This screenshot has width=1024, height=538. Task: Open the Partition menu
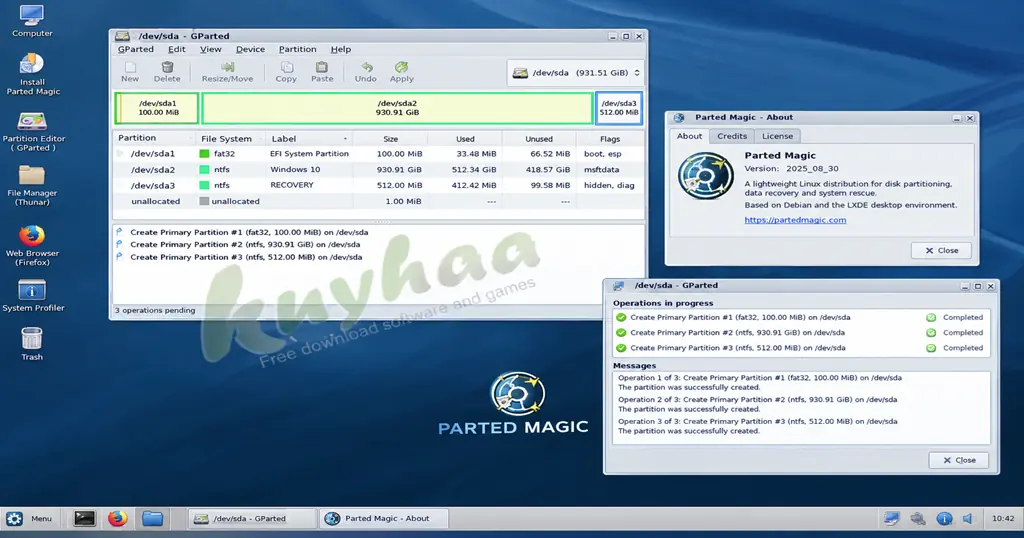click(x=297, y=49)
